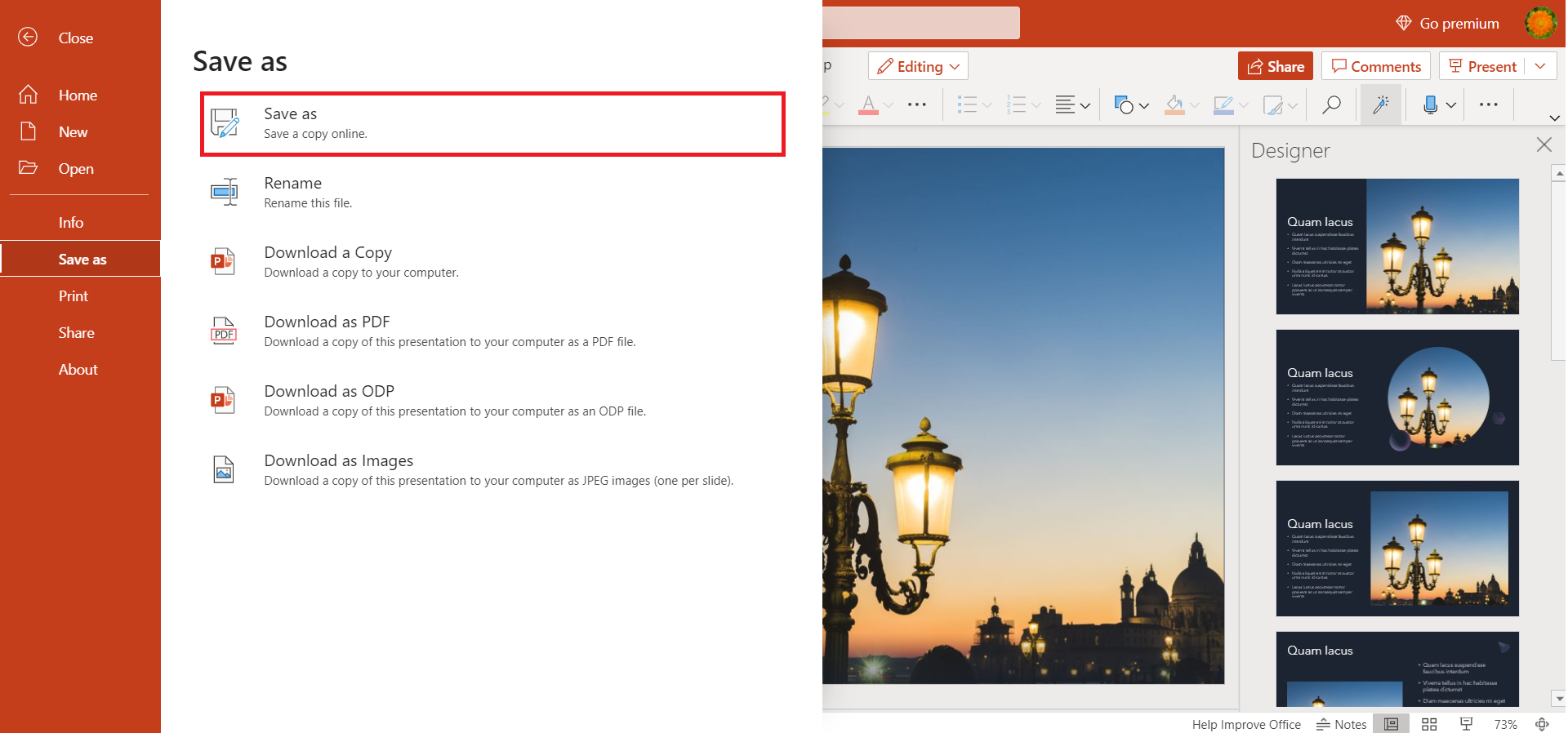This screenshot has width=1568, height=733.
Task: Open the Shapes dropdown arrow
Action: 1144,105
